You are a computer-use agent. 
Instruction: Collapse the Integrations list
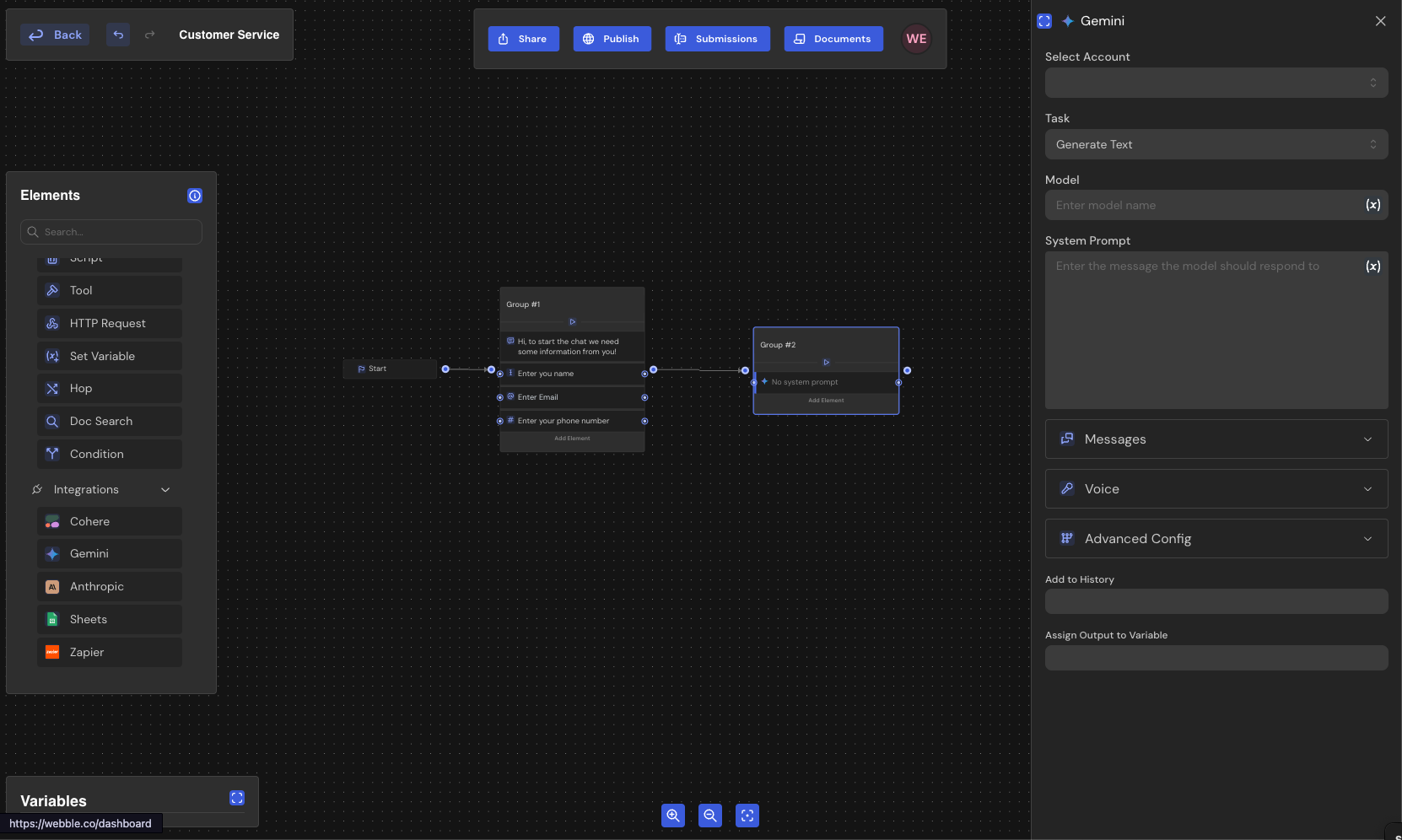pyautogui.click(x=165, y=490)
